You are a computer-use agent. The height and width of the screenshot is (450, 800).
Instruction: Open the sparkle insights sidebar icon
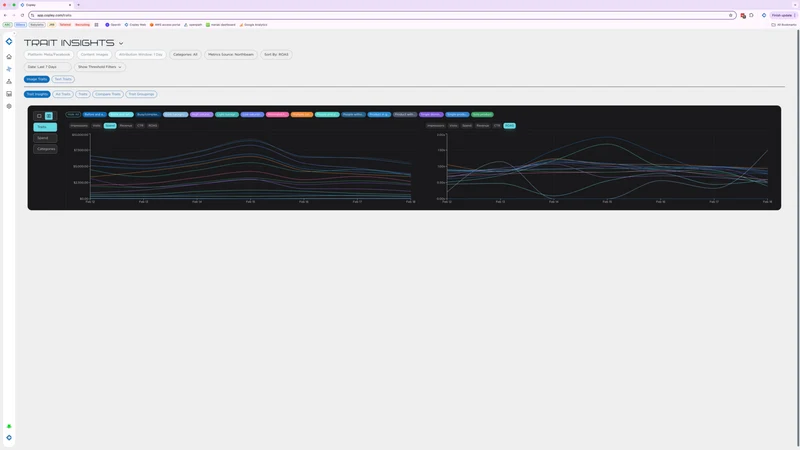tap(9, 69)
